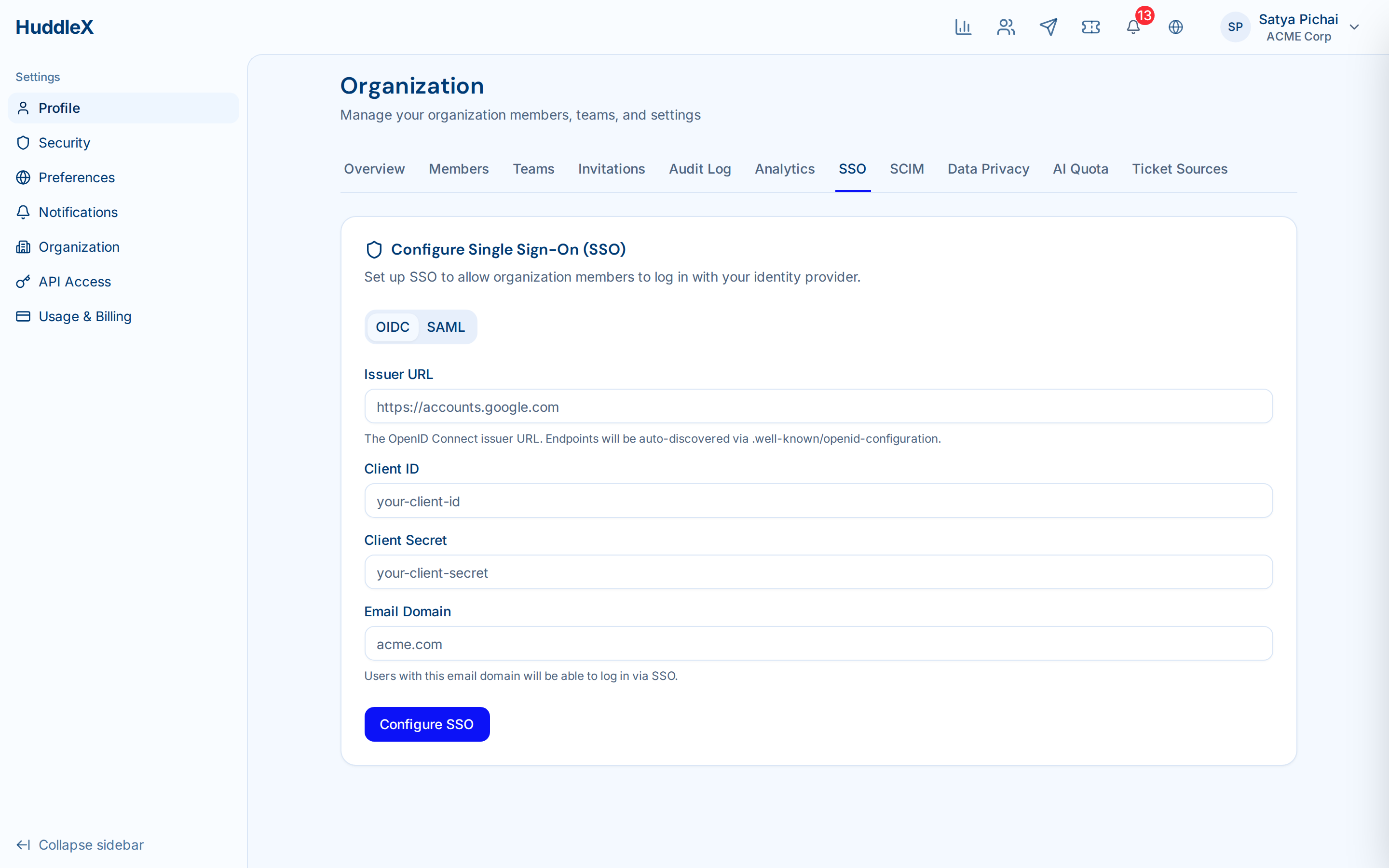Switch to the AI Quota tab
Viewport: 1389px width, 868px height.
pos(1080,169)
